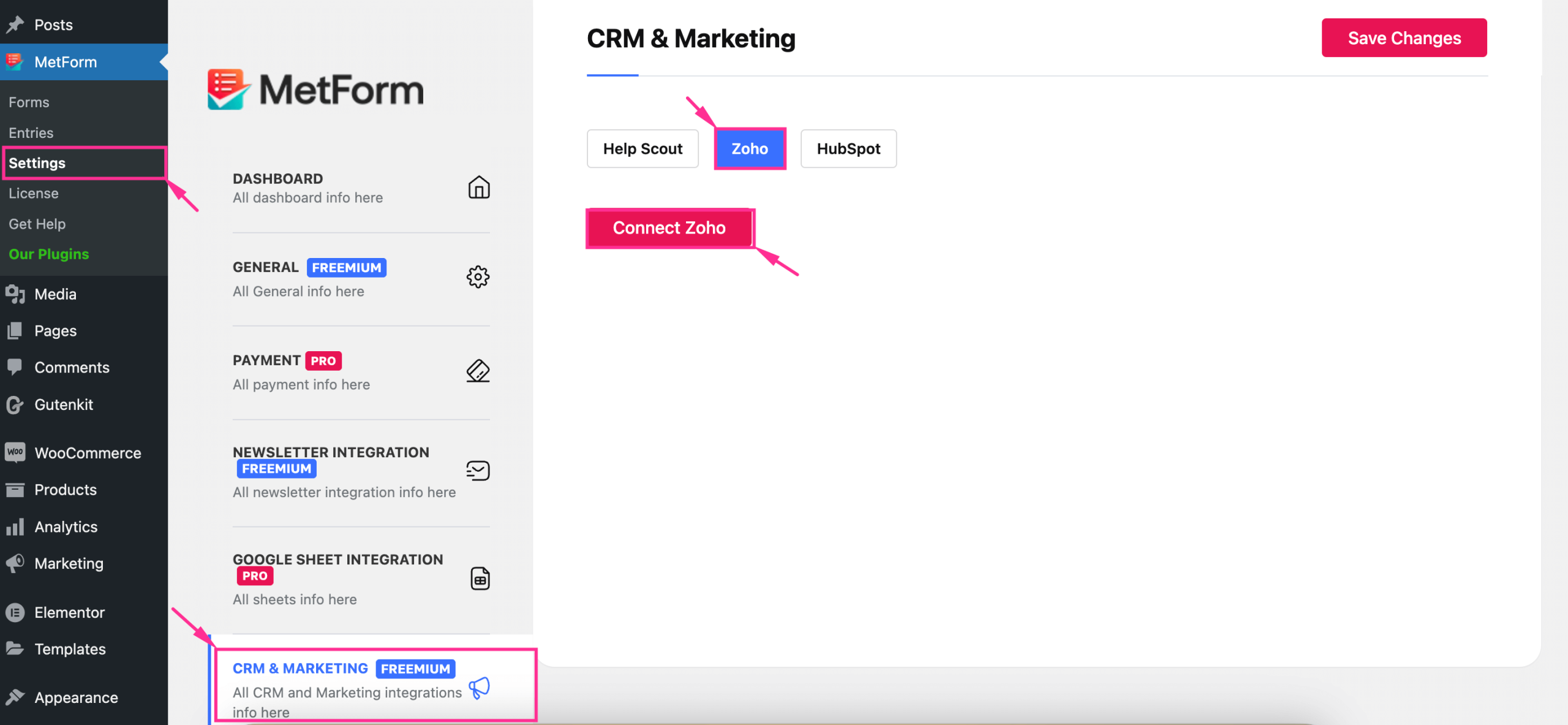Go to Templates menu

pyautogui.click(x=84, y=648)
